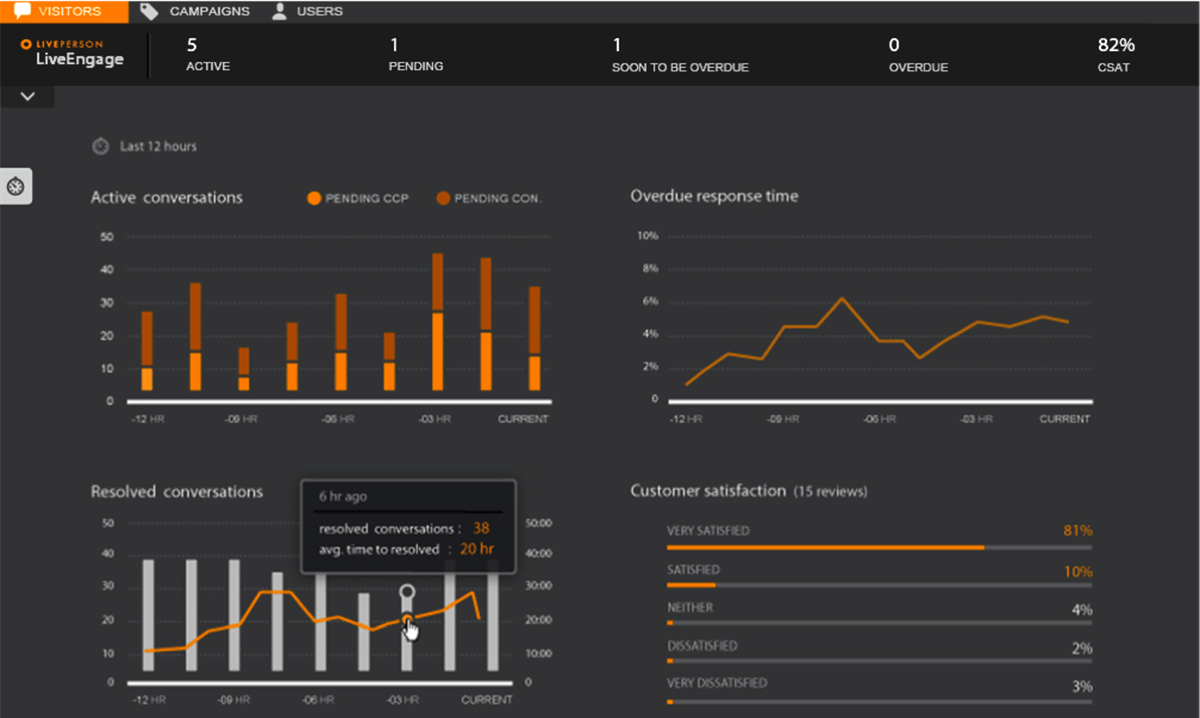Open the compass icon on left edge
Image resolution: width=1200 pixels, height=718 pixels.
pos(16,186)
